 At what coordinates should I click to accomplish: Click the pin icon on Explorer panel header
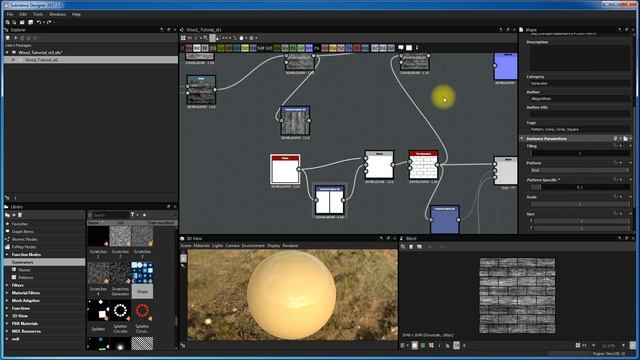162,30
